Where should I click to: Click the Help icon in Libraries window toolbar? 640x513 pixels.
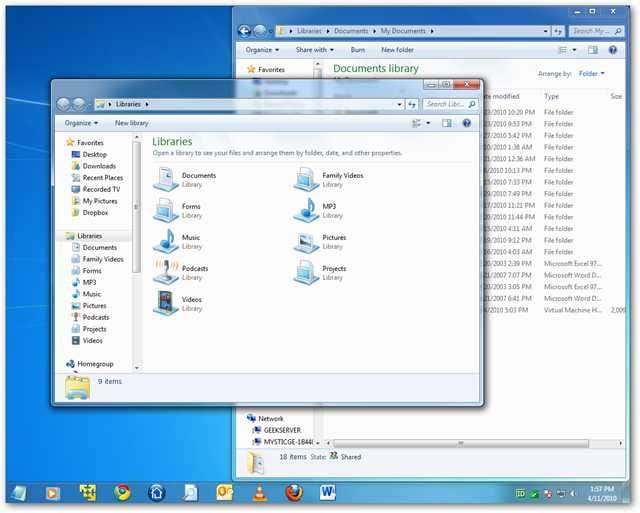(467, 123)
